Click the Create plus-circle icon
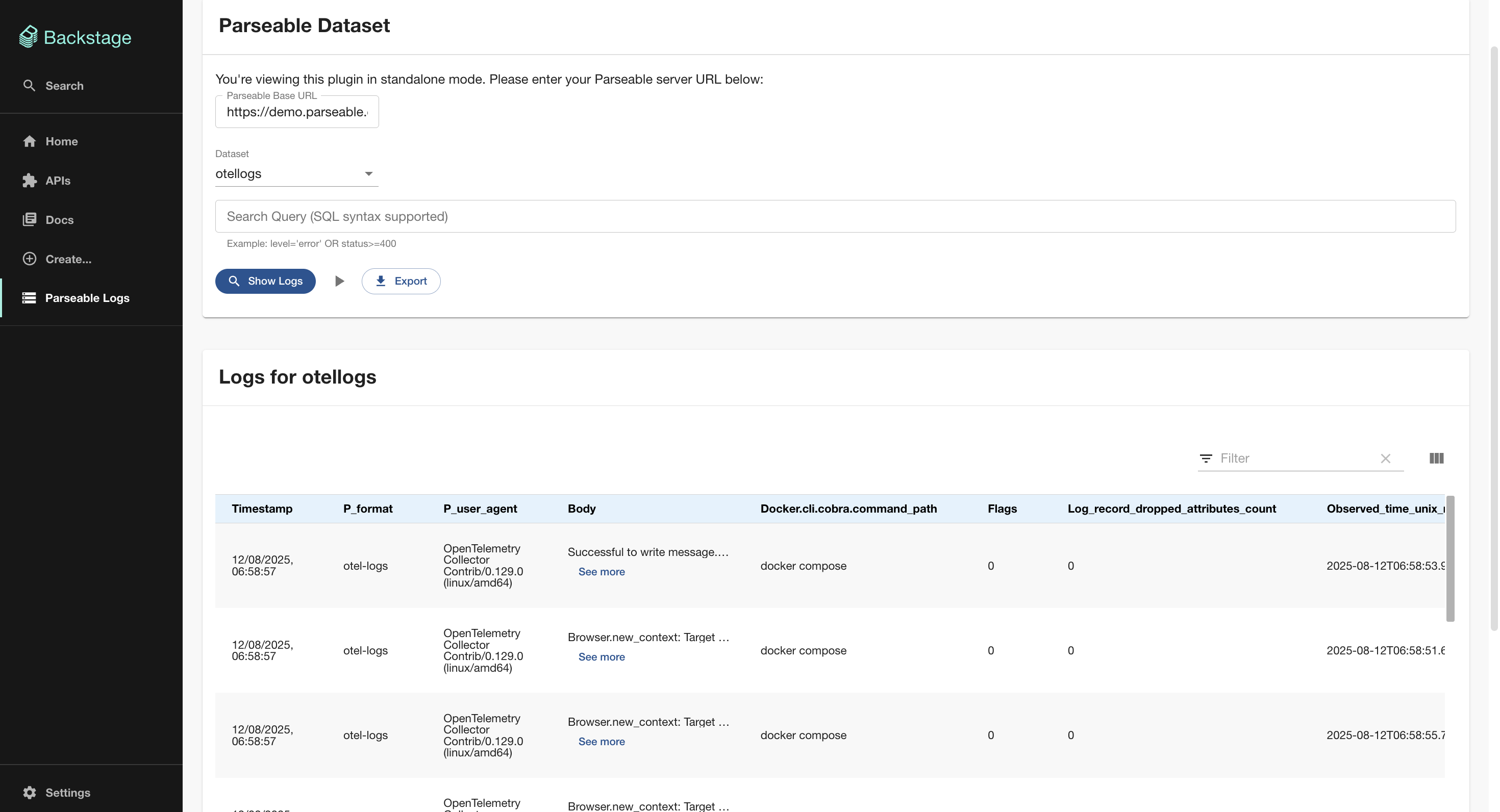1500x812 pixels. click(x=29, y=259)
